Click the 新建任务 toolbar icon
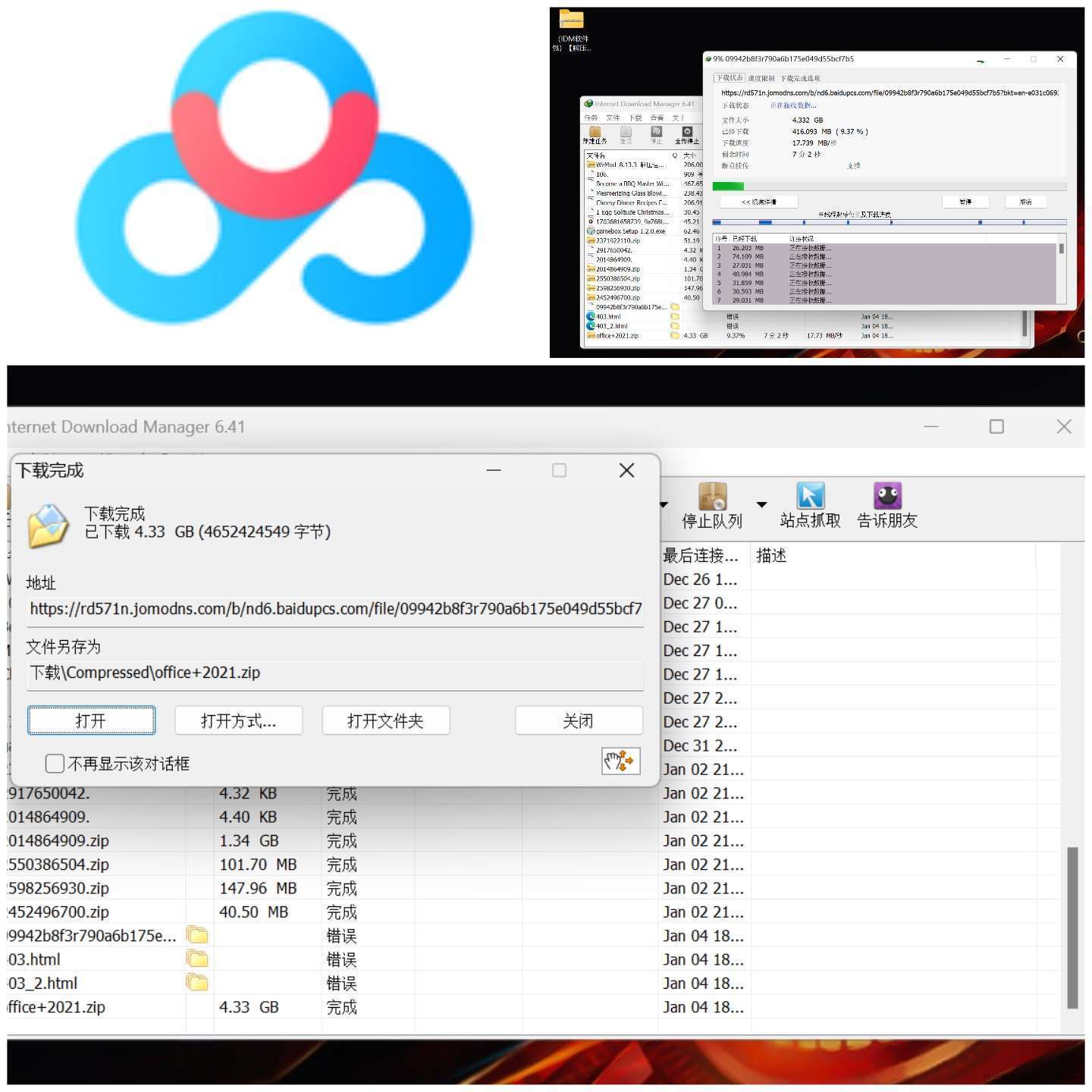 click(x=595, y=132)
